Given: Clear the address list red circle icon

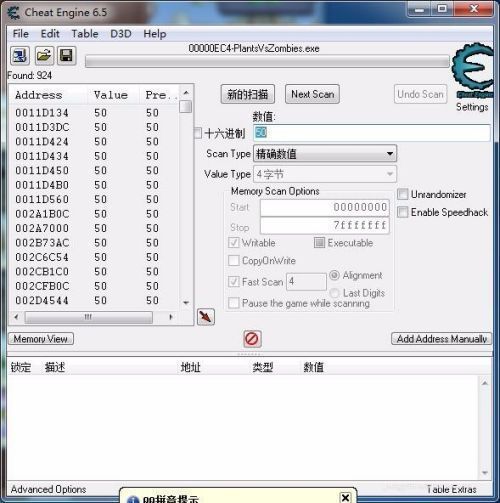Looking at the screenshot, I should (x=252, y=339).
